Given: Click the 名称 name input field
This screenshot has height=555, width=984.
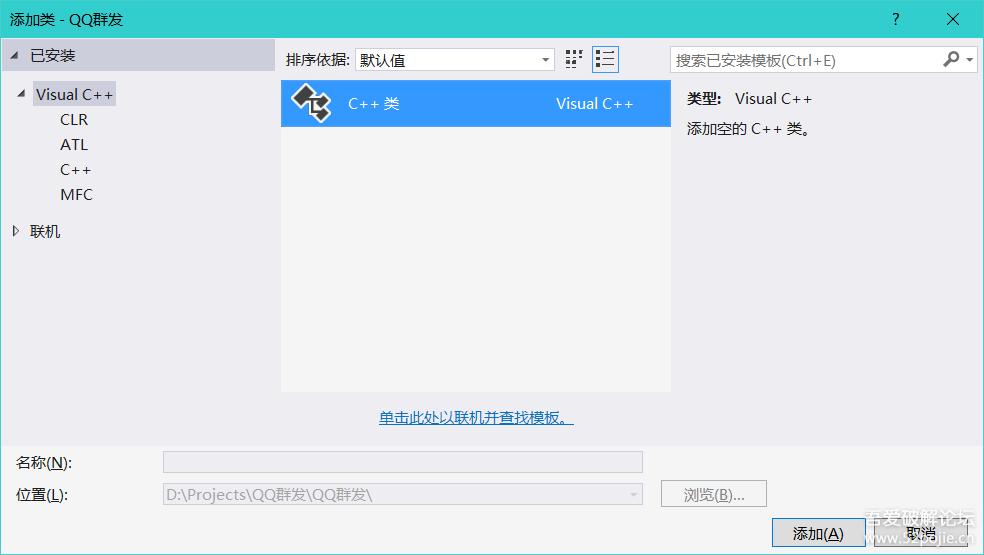Looking at the screenshot, I should (402, 462).
